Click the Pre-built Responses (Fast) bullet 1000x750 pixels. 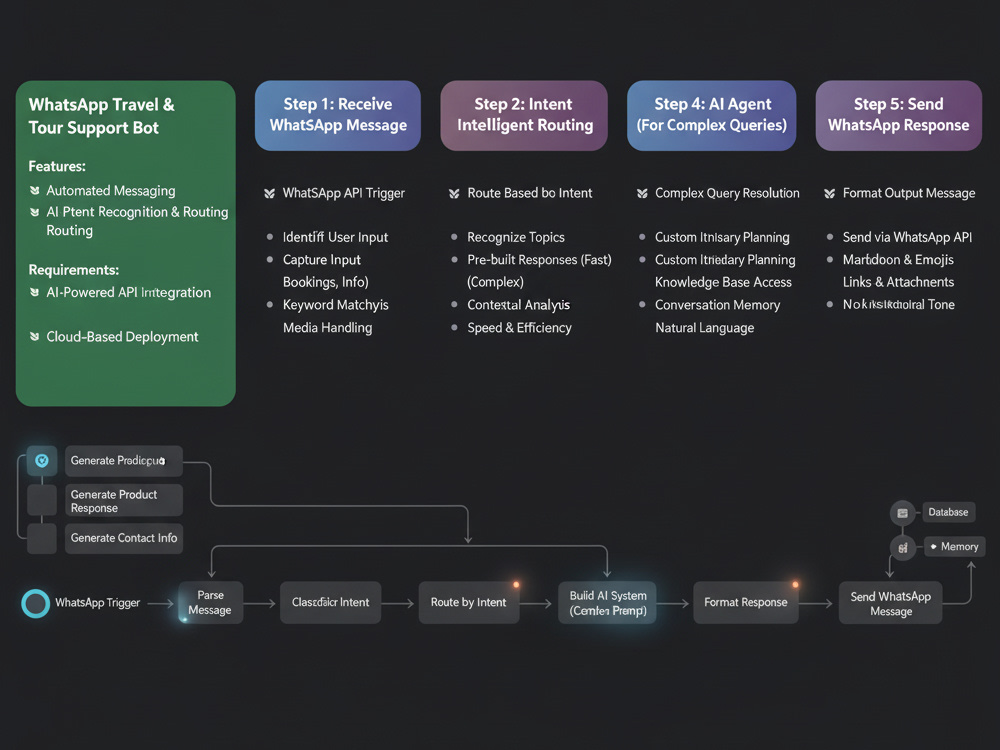click(540, 260)
